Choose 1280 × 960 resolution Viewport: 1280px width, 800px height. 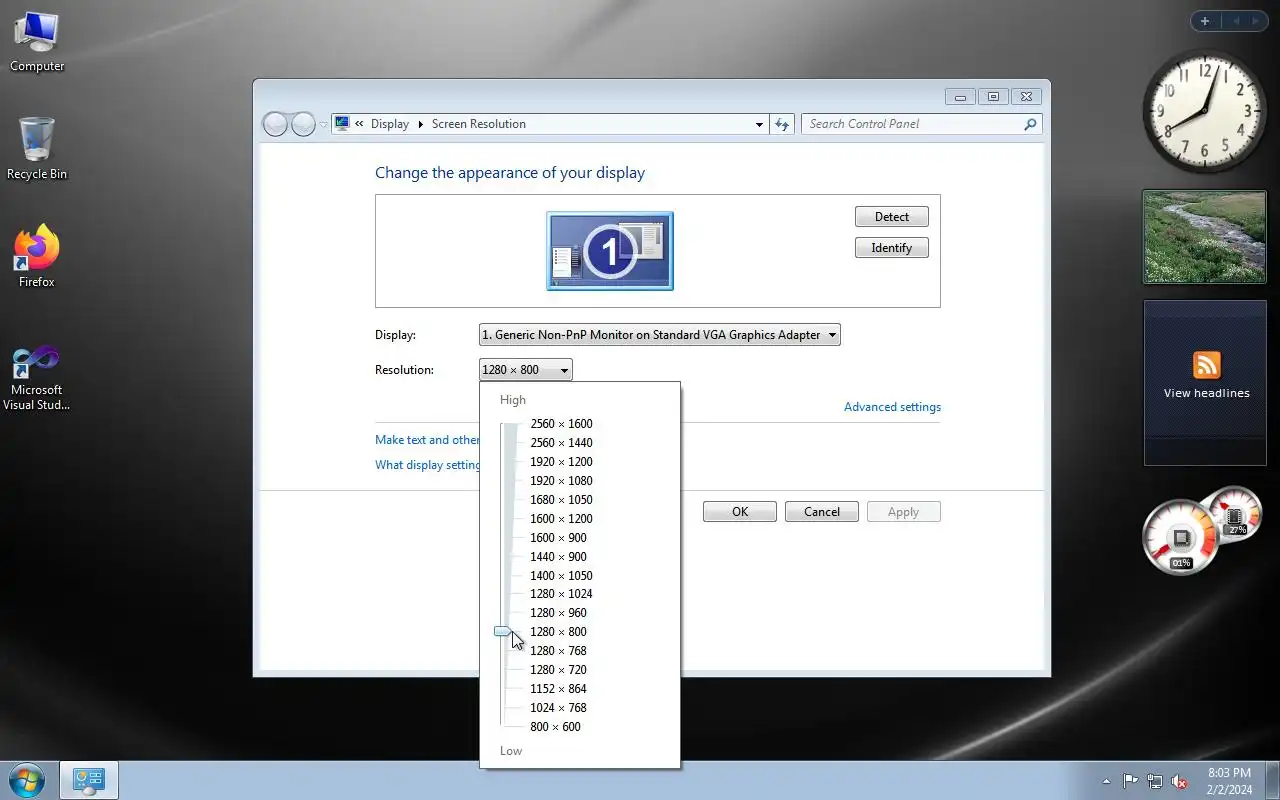[x=558, y=613]
